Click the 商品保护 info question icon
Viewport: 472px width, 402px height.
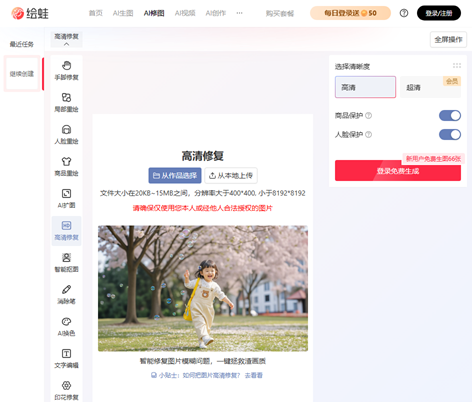pyautogui.click(x=368, y=116)
